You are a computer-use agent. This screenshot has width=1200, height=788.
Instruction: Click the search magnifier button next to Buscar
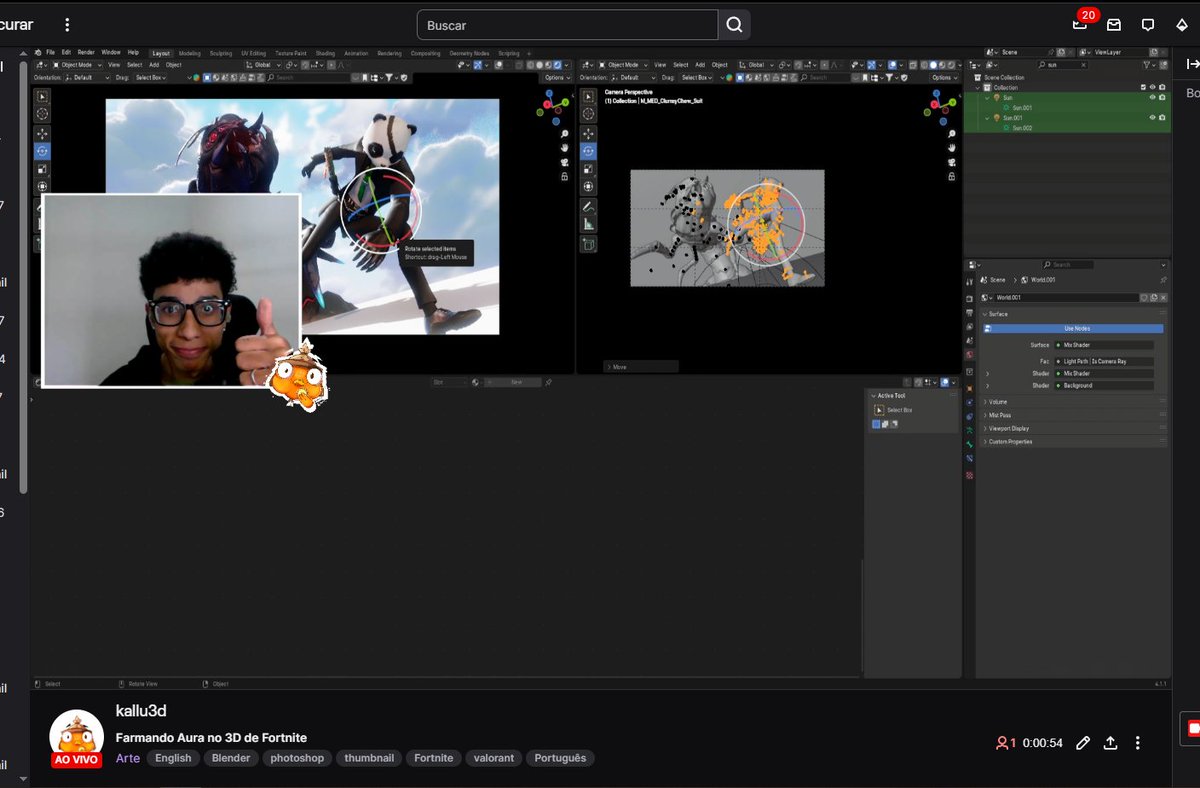tap(735, 25)
